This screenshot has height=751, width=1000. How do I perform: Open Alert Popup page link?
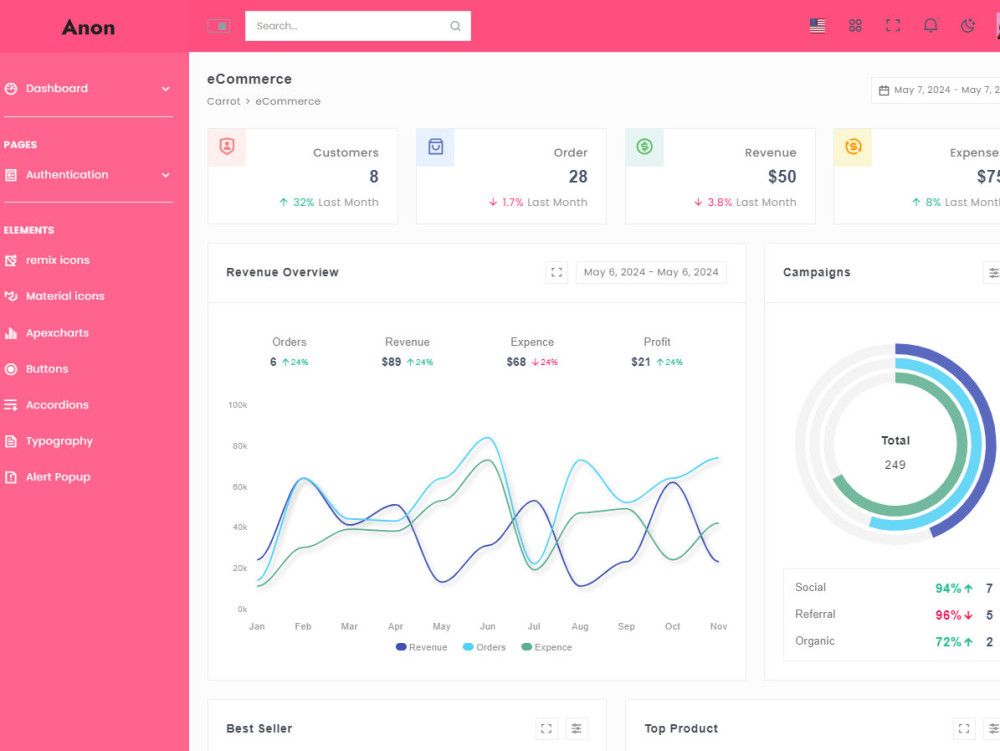(x=58, y=477)
